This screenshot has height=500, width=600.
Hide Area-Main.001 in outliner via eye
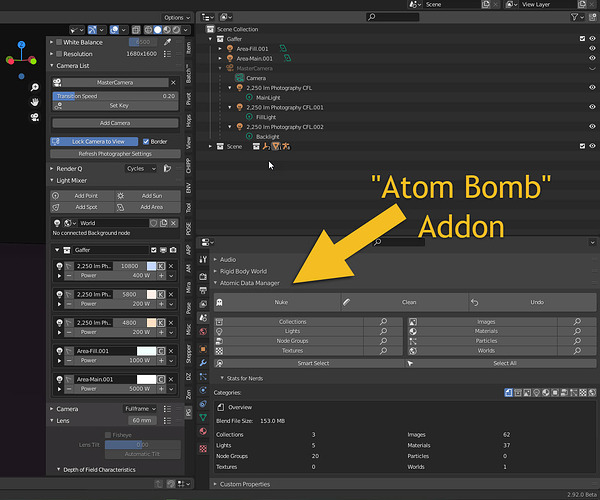tap(592, 58)
